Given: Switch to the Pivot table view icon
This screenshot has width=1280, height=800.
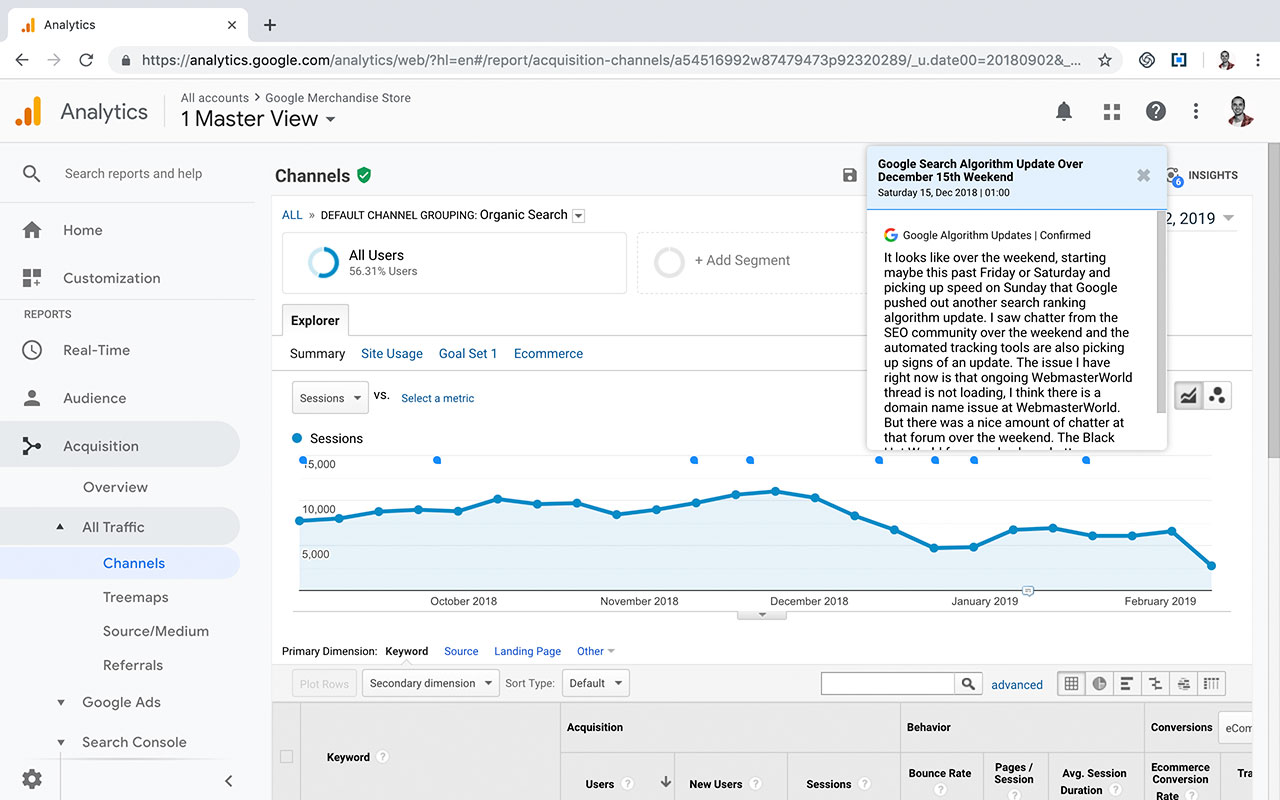Looking at the screenshot, I should (1211, 684).
